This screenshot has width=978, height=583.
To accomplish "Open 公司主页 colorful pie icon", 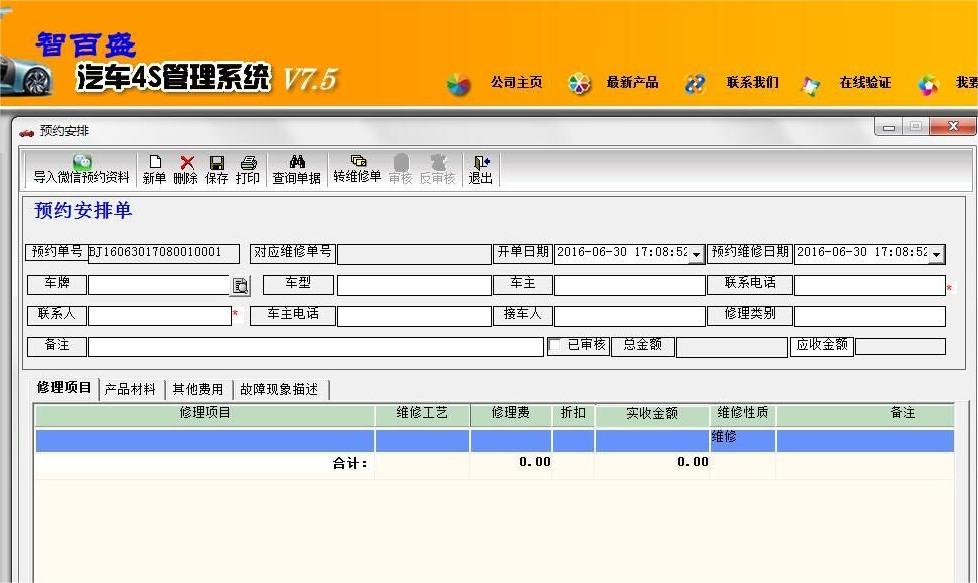I will pyautogui.click(x=458, y=84).
